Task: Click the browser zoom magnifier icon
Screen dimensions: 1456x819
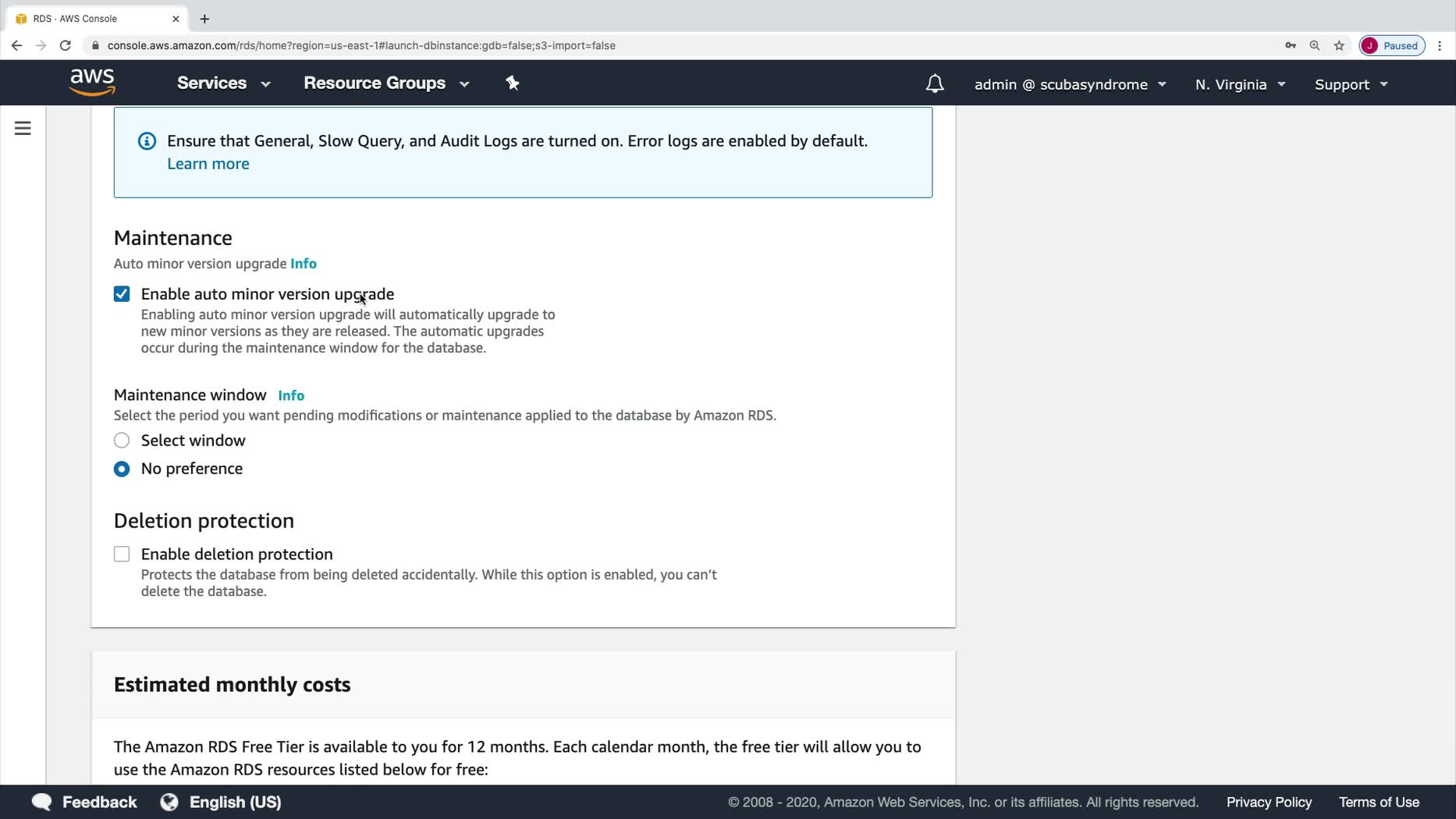Action: coord(1315,45)
